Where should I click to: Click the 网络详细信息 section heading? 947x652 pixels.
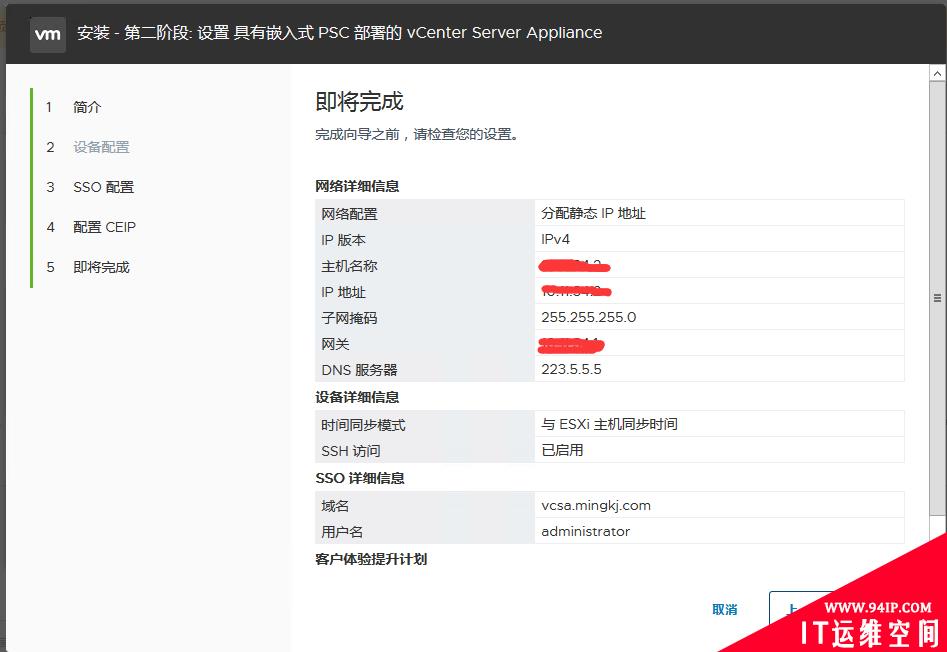tap(357, 186)
